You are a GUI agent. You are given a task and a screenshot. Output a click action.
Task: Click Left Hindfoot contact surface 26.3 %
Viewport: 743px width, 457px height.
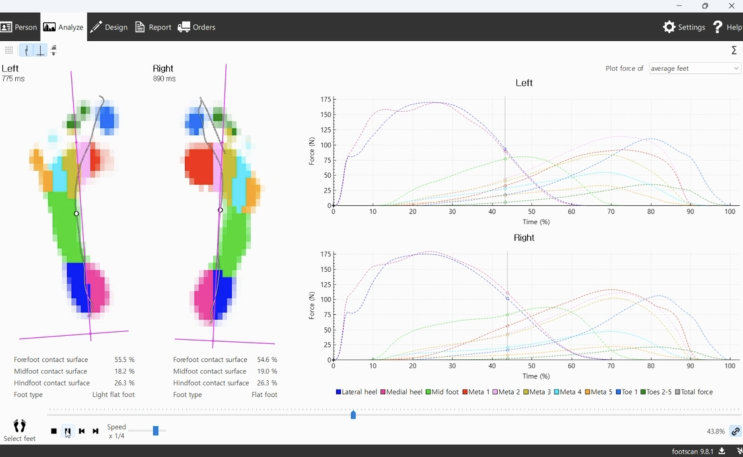pyautogui.click(x=74, y=383)
